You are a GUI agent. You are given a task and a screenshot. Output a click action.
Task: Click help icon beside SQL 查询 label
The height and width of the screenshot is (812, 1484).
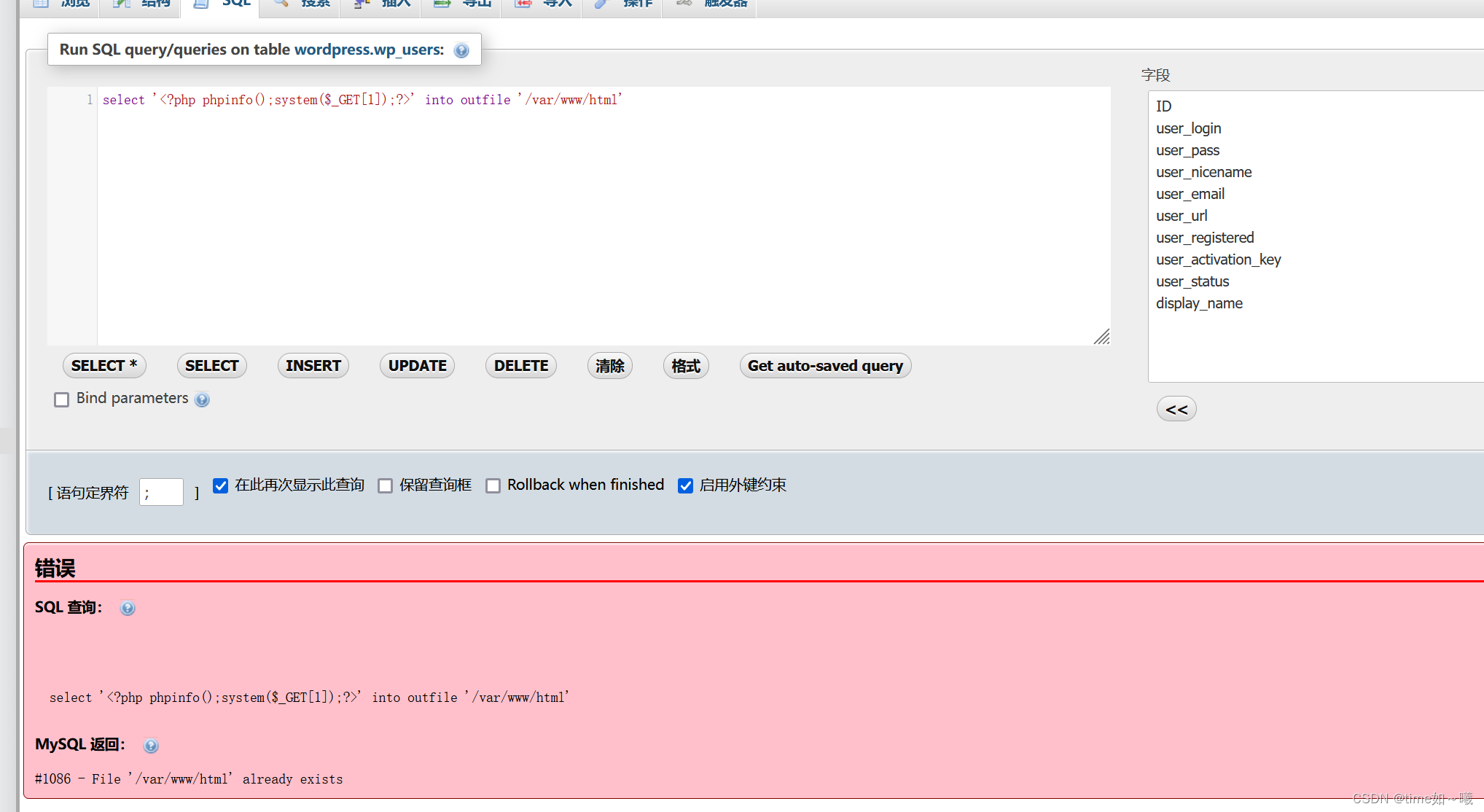coord(128,608)
